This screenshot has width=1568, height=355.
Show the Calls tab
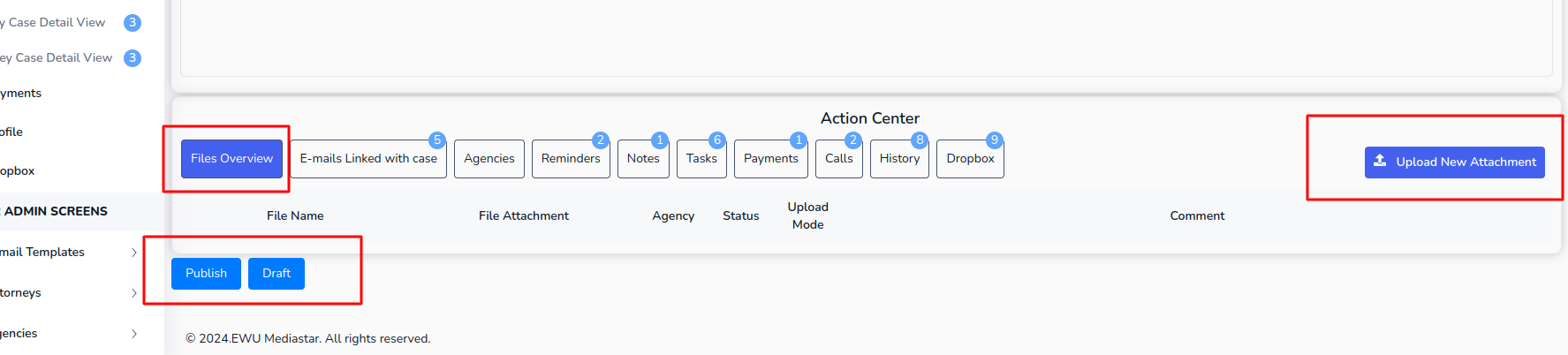coord(839,159)
